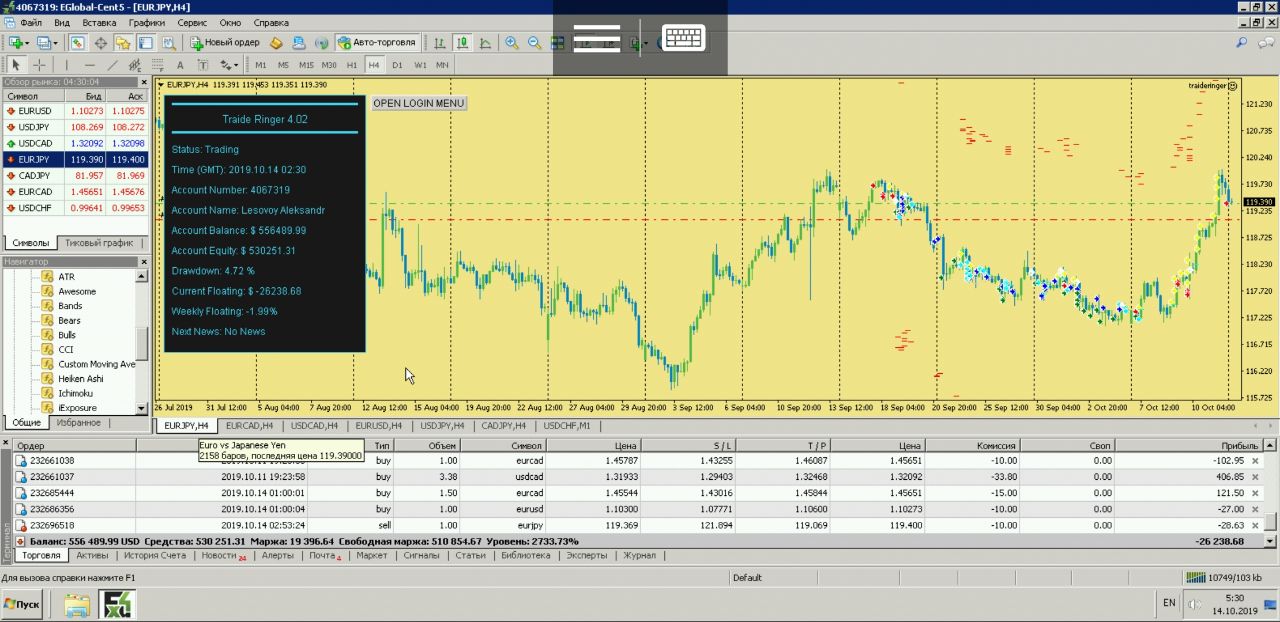The image size is (1280, 622).
Task: Select the cursor arrow tool
Action: tap(16, 65)
